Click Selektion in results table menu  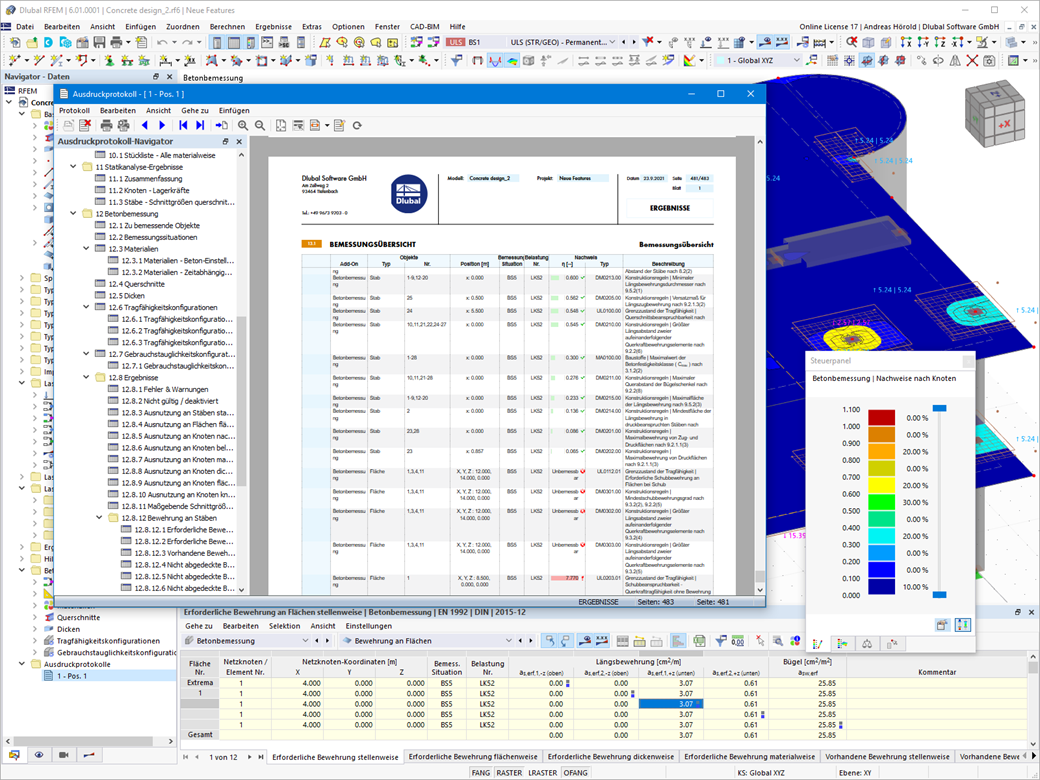[x=285, y=626]
